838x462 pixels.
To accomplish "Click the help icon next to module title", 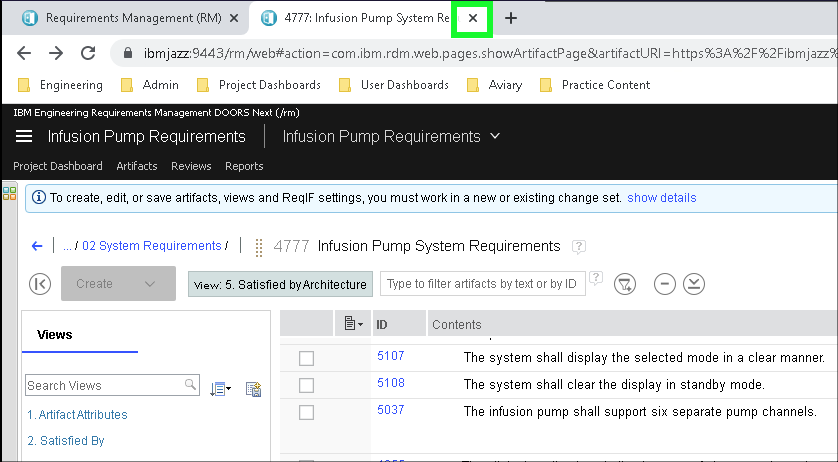I will tap(578, 246).
